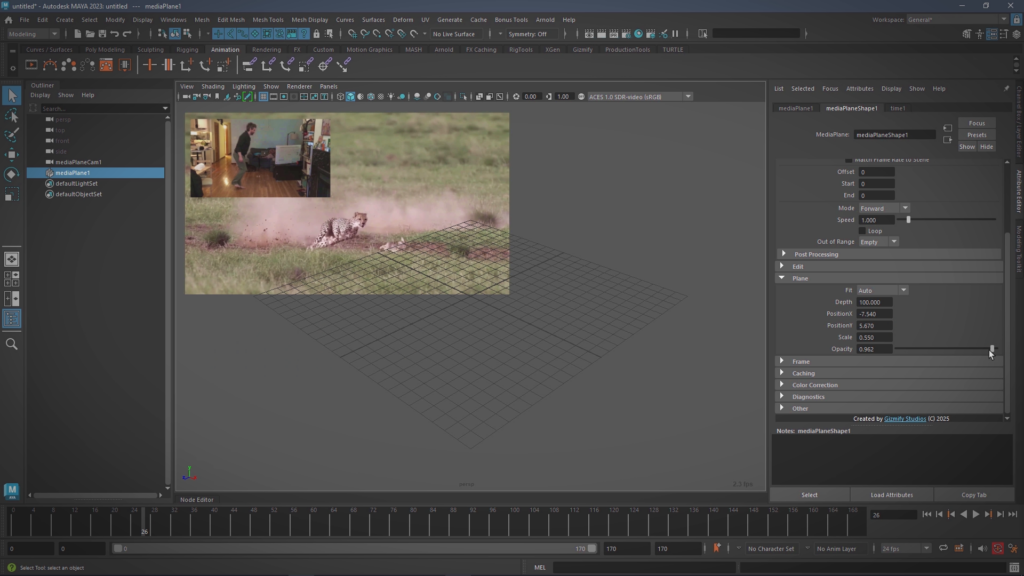Jump to start of playback range

927,515
